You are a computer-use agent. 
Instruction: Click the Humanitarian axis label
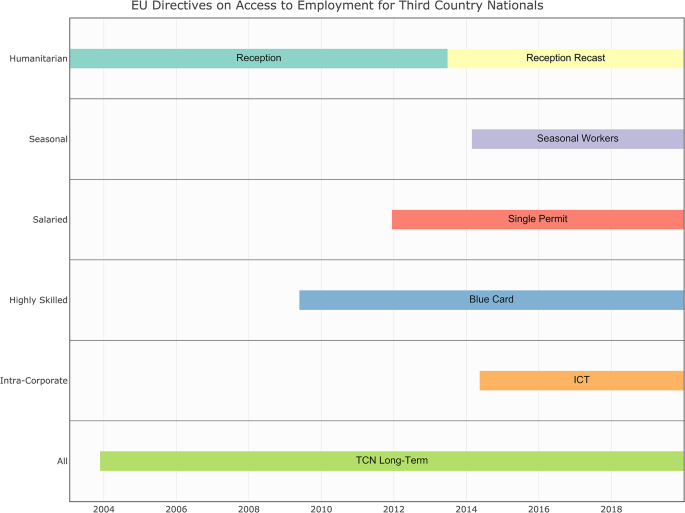coord(38,59)
